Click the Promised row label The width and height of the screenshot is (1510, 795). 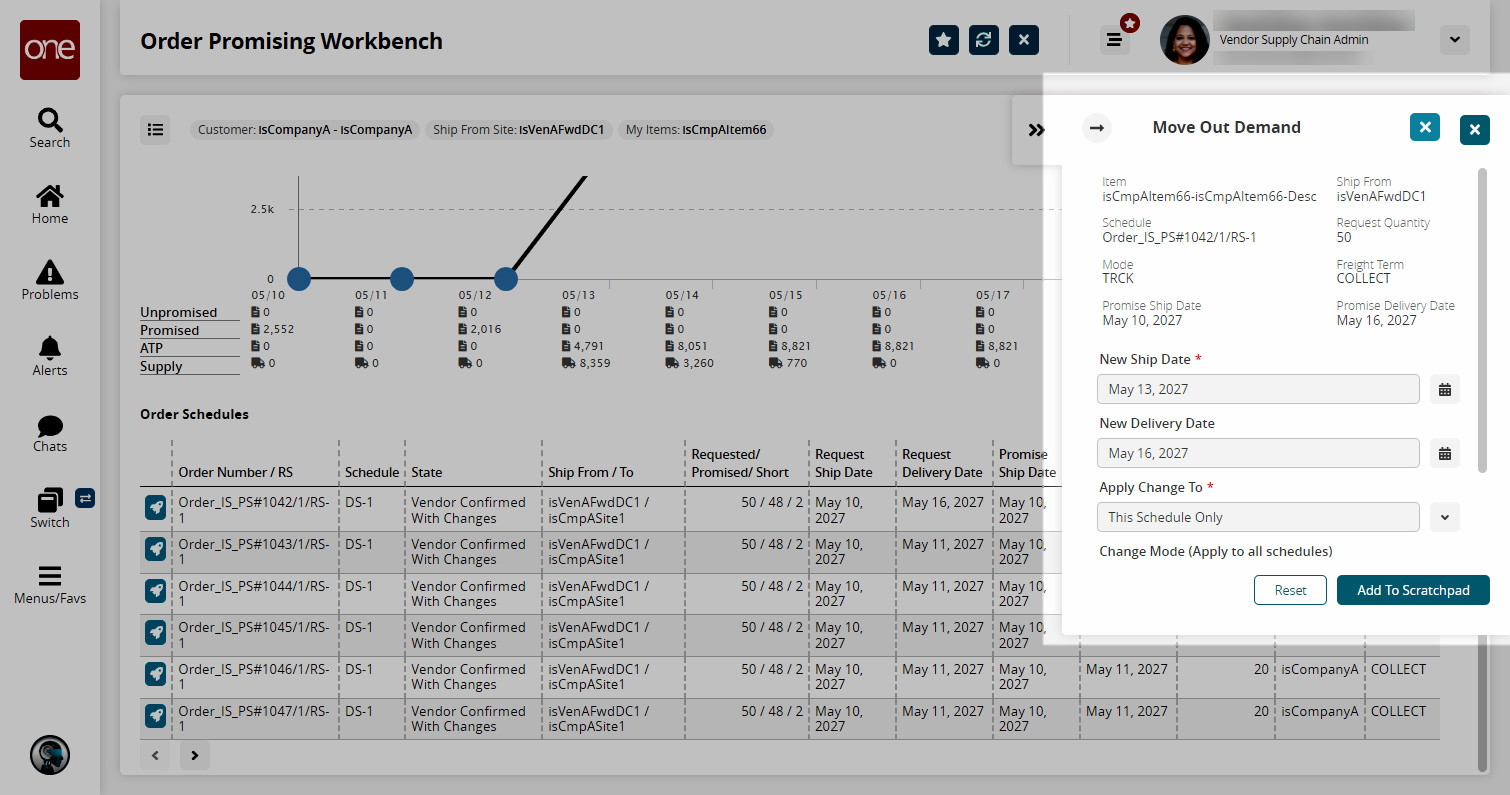pos(170,330)
